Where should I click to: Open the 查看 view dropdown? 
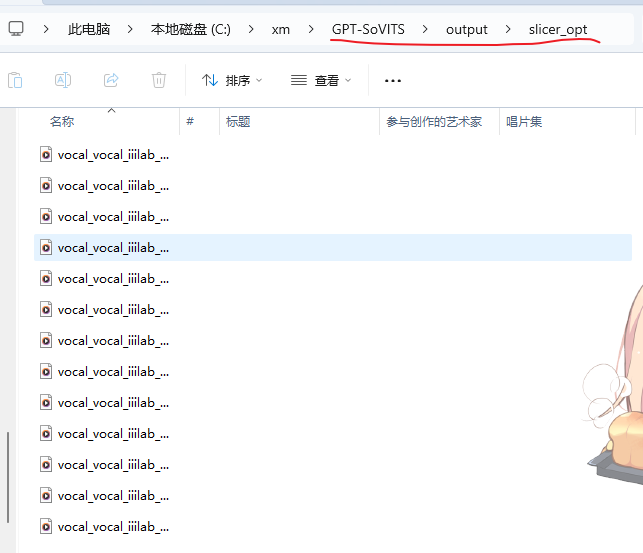[x=321, y=80]
